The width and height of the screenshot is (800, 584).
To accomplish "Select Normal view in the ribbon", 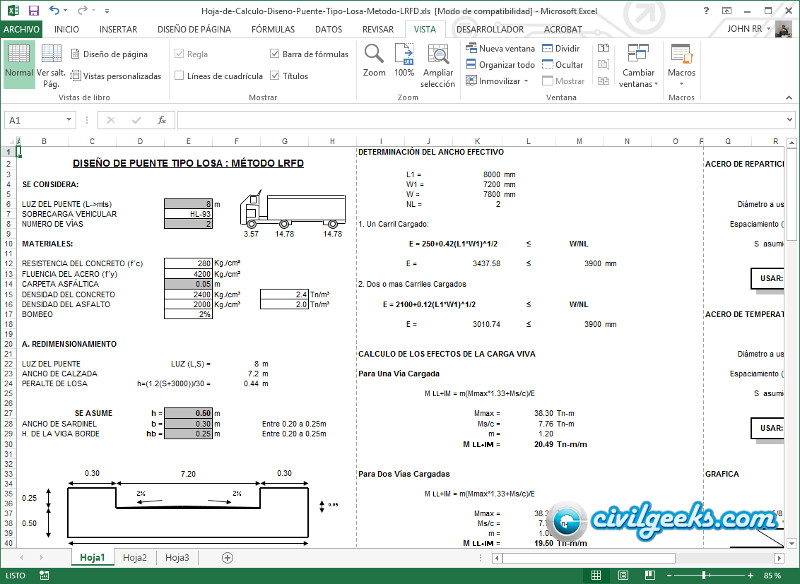I will pyautogui.click(x=19, y=64).
